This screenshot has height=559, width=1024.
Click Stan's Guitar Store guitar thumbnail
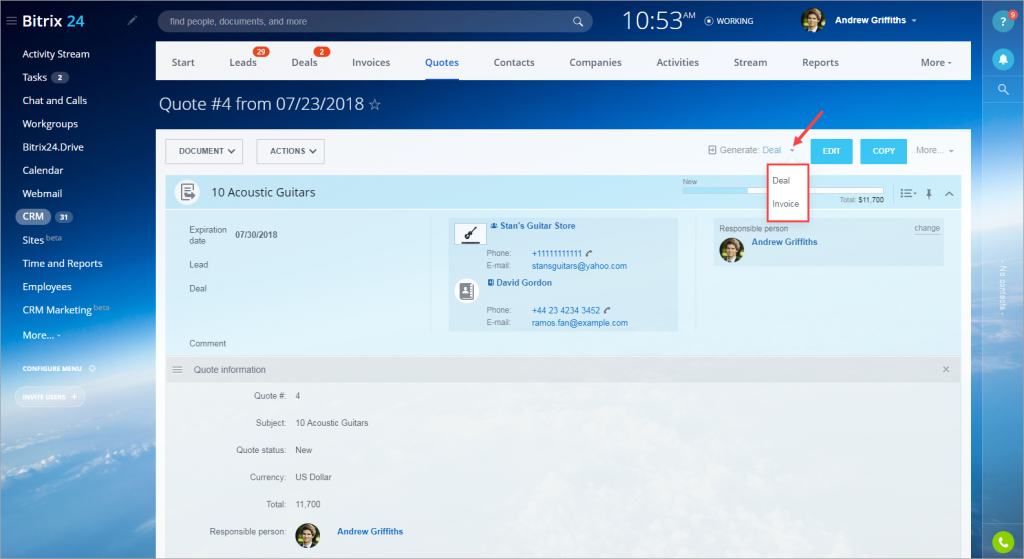470,234
